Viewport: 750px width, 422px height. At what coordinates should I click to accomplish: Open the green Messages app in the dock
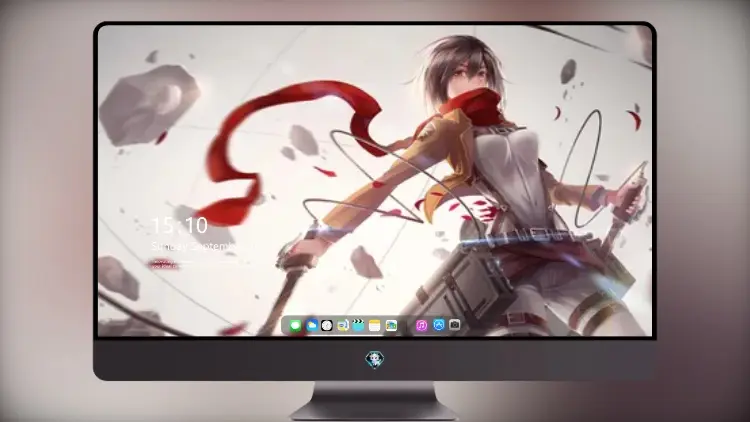(x=295, y=326)
